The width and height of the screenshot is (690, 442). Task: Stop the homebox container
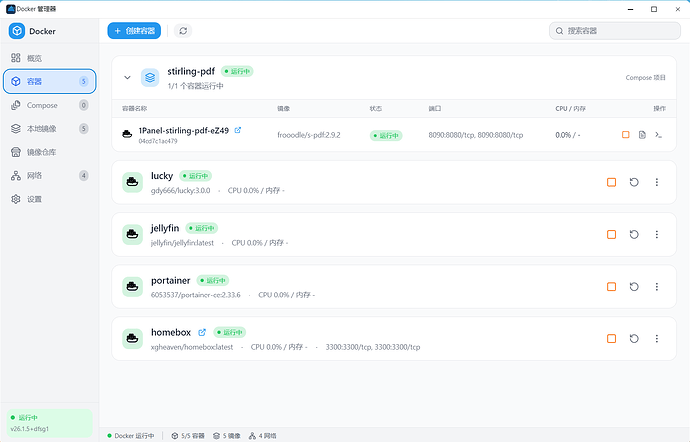(x=611, y=339)
